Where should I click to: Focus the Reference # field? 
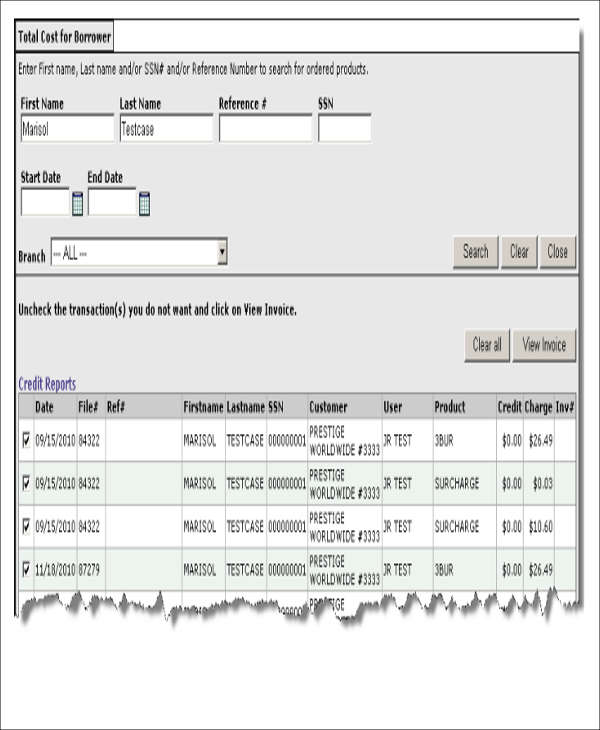pos(265,128)
